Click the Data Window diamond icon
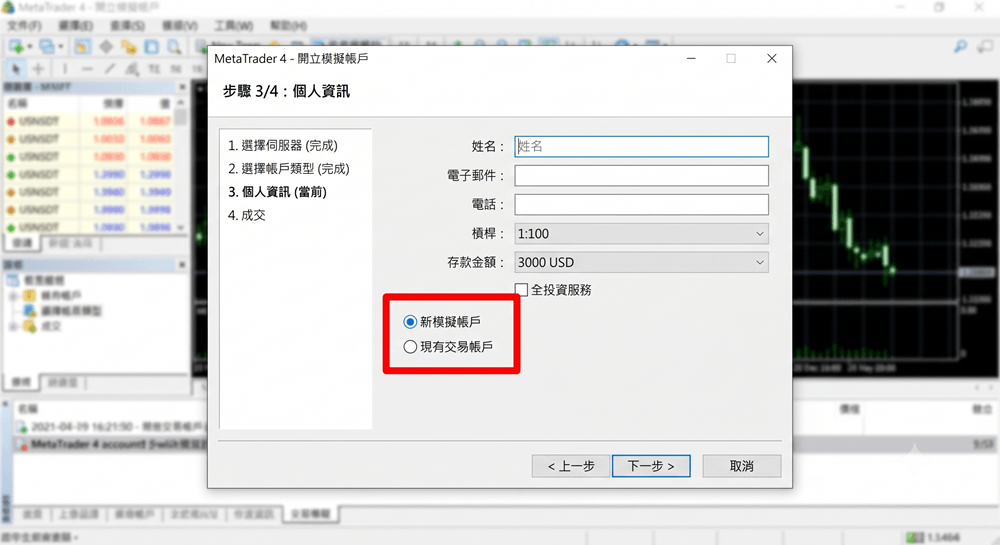This screenshot has width=1000, height=545. click(x=106, y=47)
